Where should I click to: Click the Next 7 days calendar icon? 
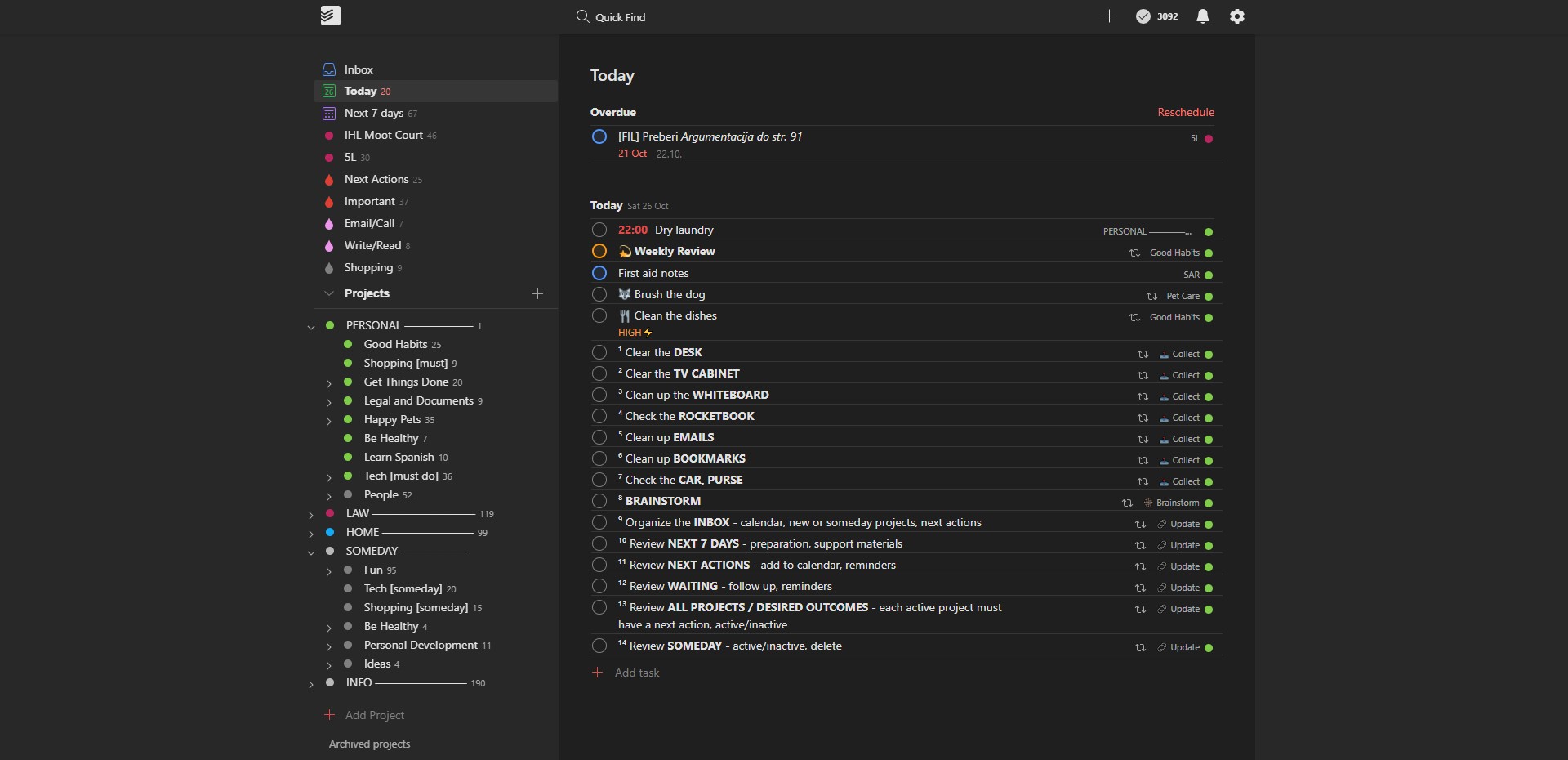point(329,113)
